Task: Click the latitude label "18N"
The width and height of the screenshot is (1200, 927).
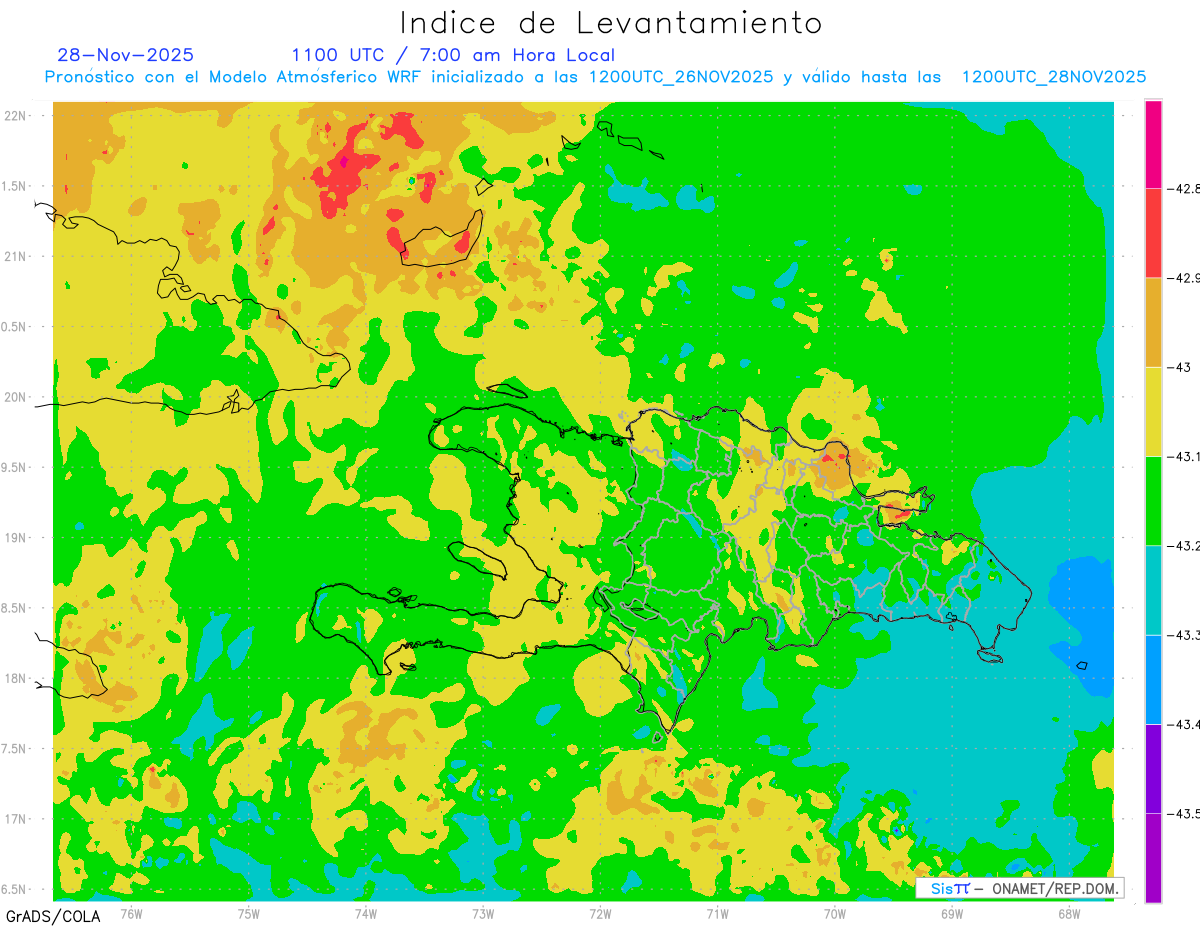Action: pos(15,678)
